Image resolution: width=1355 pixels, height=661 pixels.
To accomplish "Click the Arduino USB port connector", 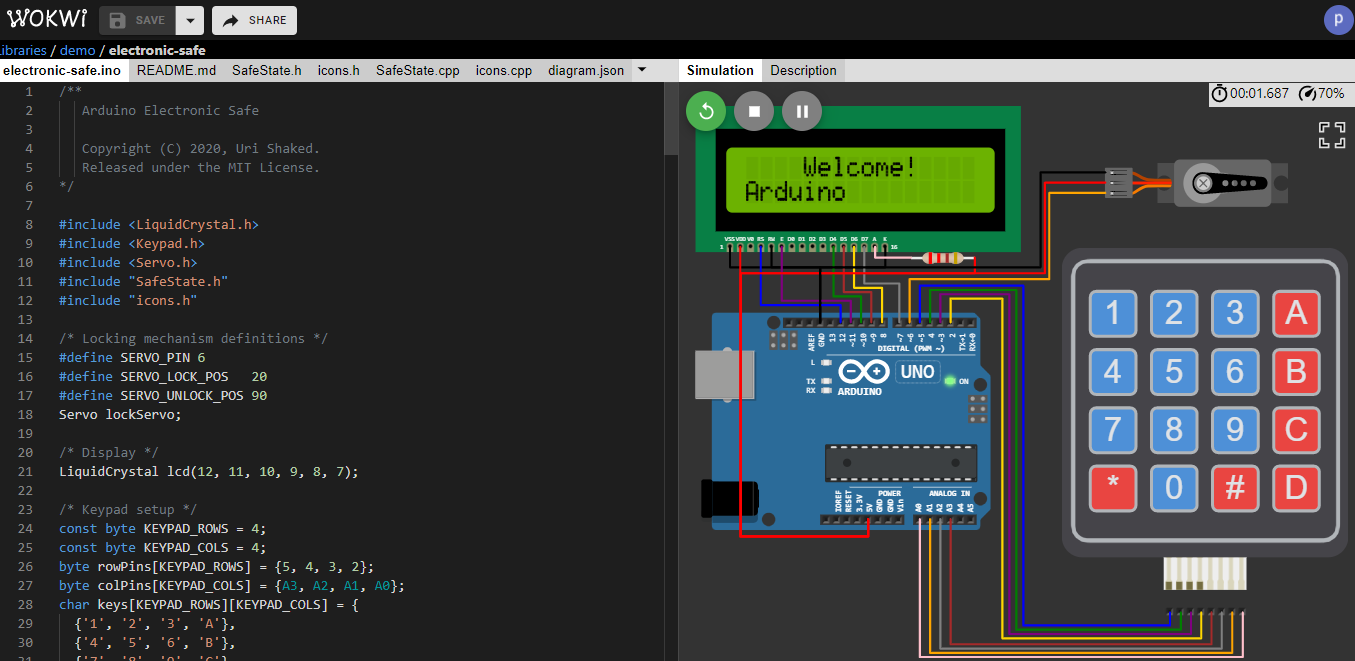I will point(723,376).
